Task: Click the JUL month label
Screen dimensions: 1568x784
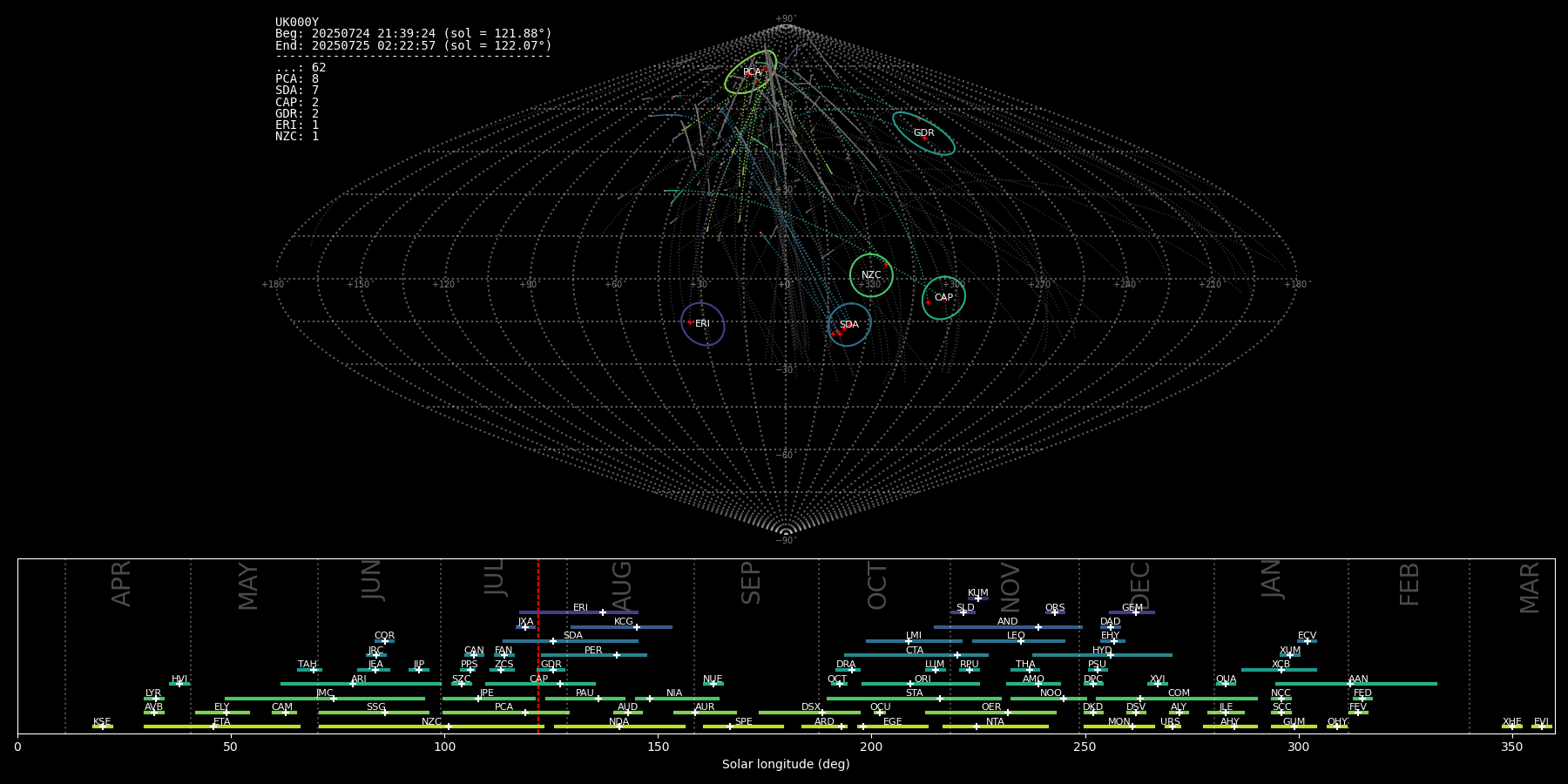Action: [495, 578]
